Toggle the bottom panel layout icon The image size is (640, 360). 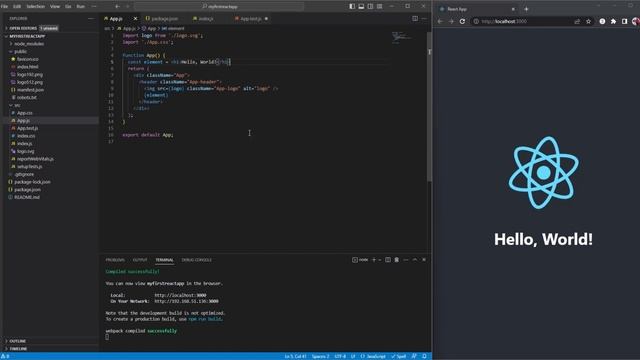pos(361,7)
